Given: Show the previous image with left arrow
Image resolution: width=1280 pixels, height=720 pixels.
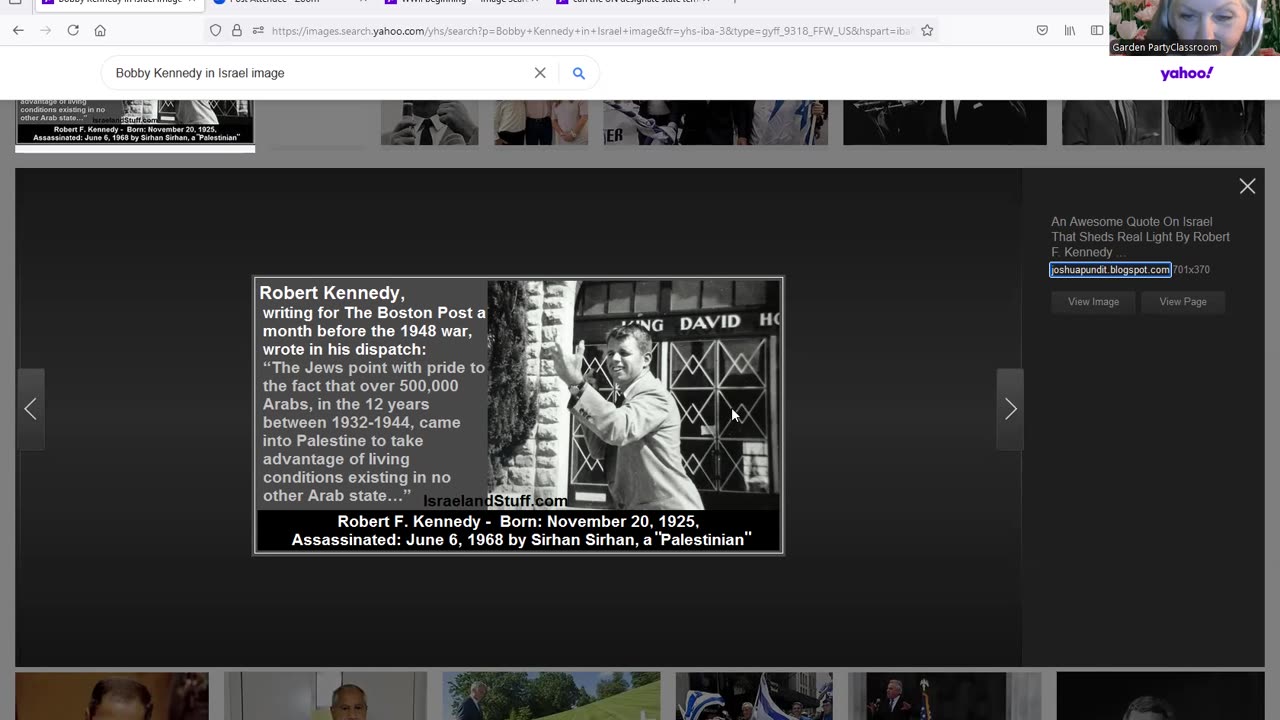Looking at the screenshot, I should pyautogui.click(x=30, y=409).
